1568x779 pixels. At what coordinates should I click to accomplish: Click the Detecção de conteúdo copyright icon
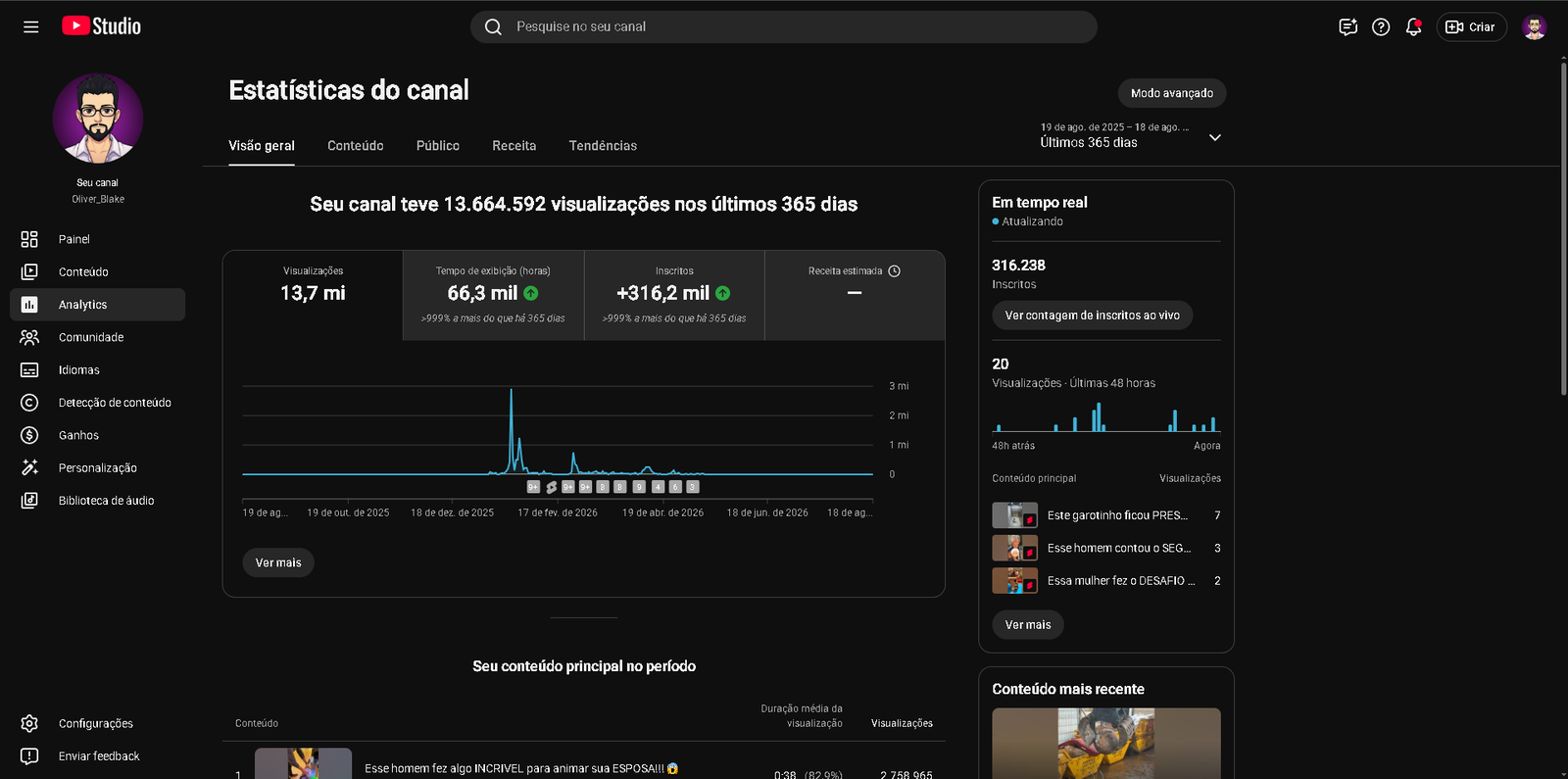pos(29,403)
